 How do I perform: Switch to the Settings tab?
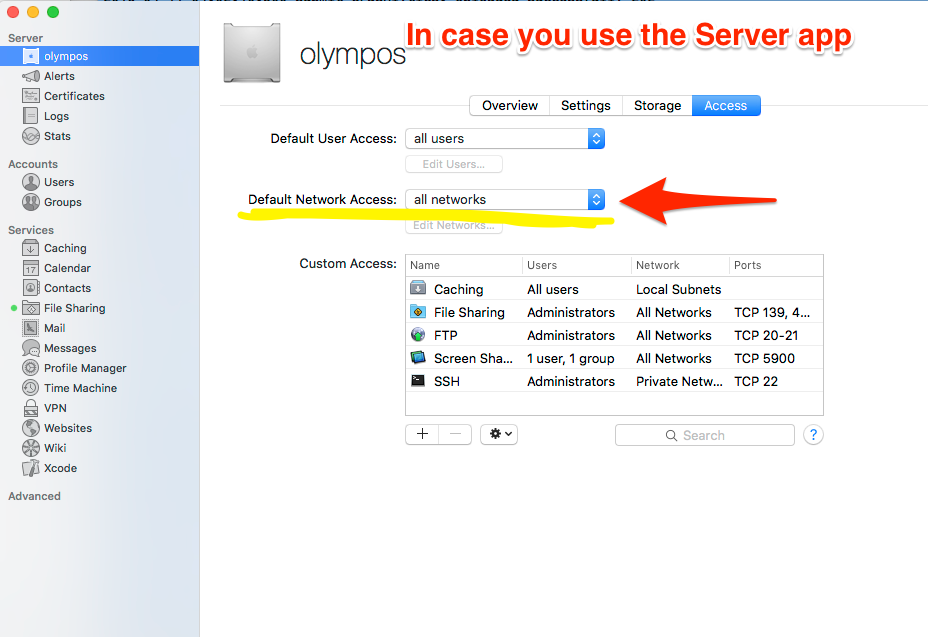click(585, 105)
